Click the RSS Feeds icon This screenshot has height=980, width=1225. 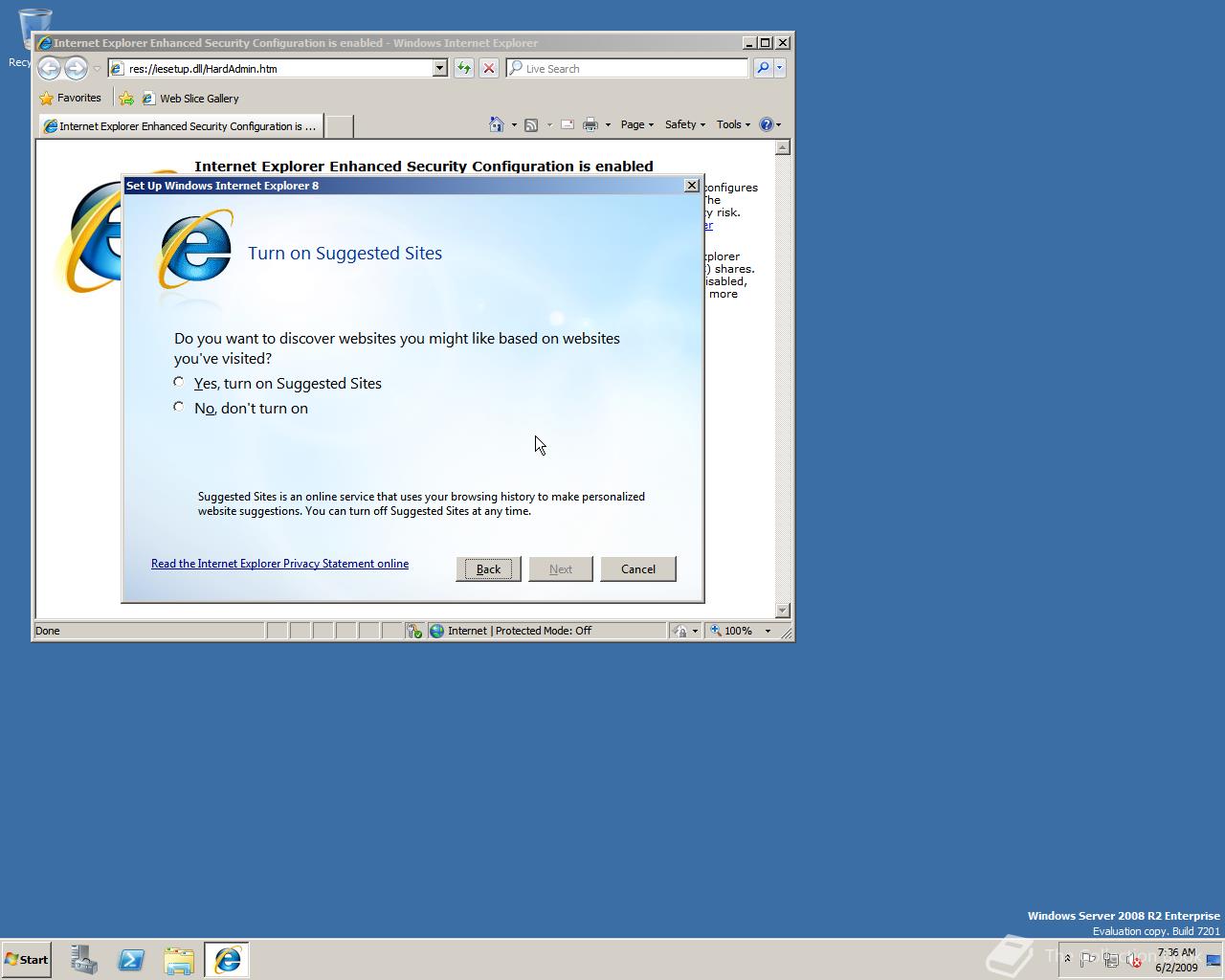coord(531,124)
